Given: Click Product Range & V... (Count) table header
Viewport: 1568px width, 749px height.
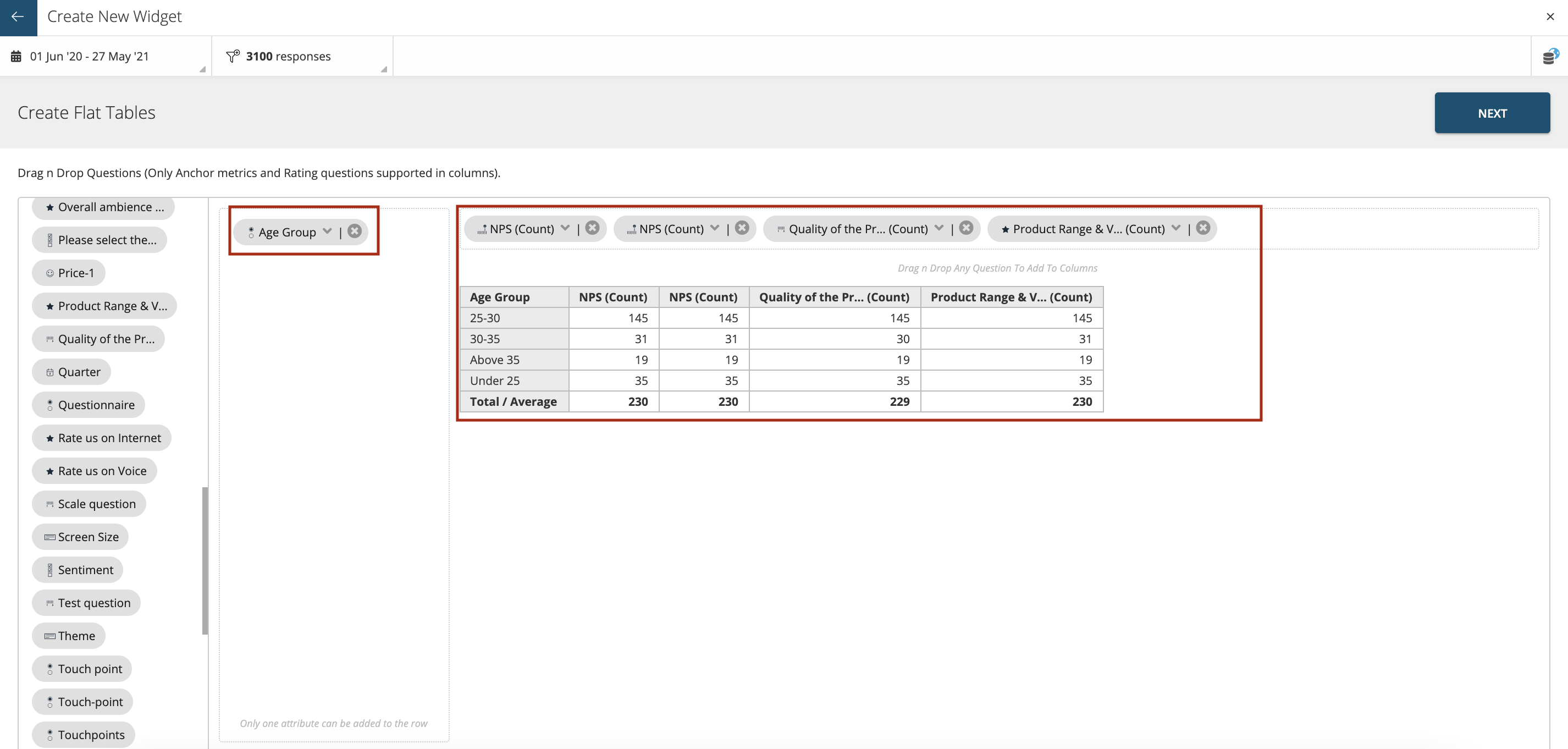Looking at the screenshot, I should coord(1012,297).
